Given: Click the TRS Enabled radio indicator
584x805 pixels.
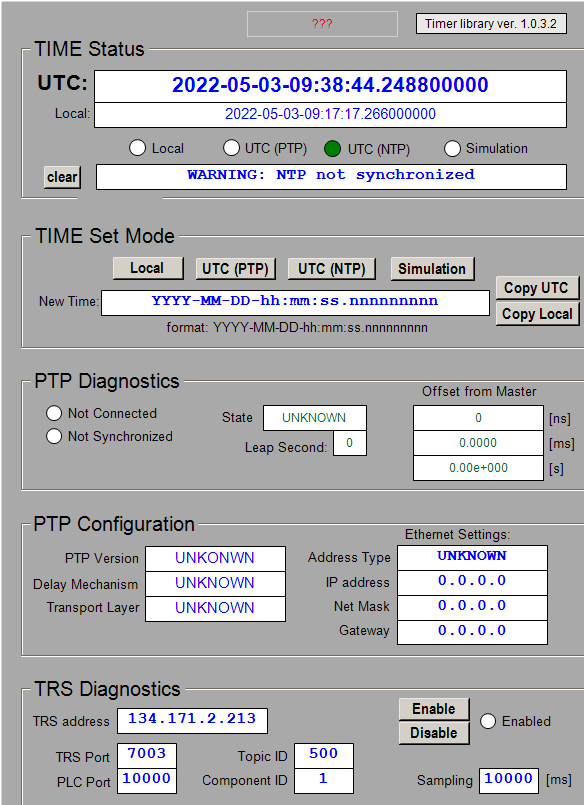Looking at the screenshot, I should point(488,721).
